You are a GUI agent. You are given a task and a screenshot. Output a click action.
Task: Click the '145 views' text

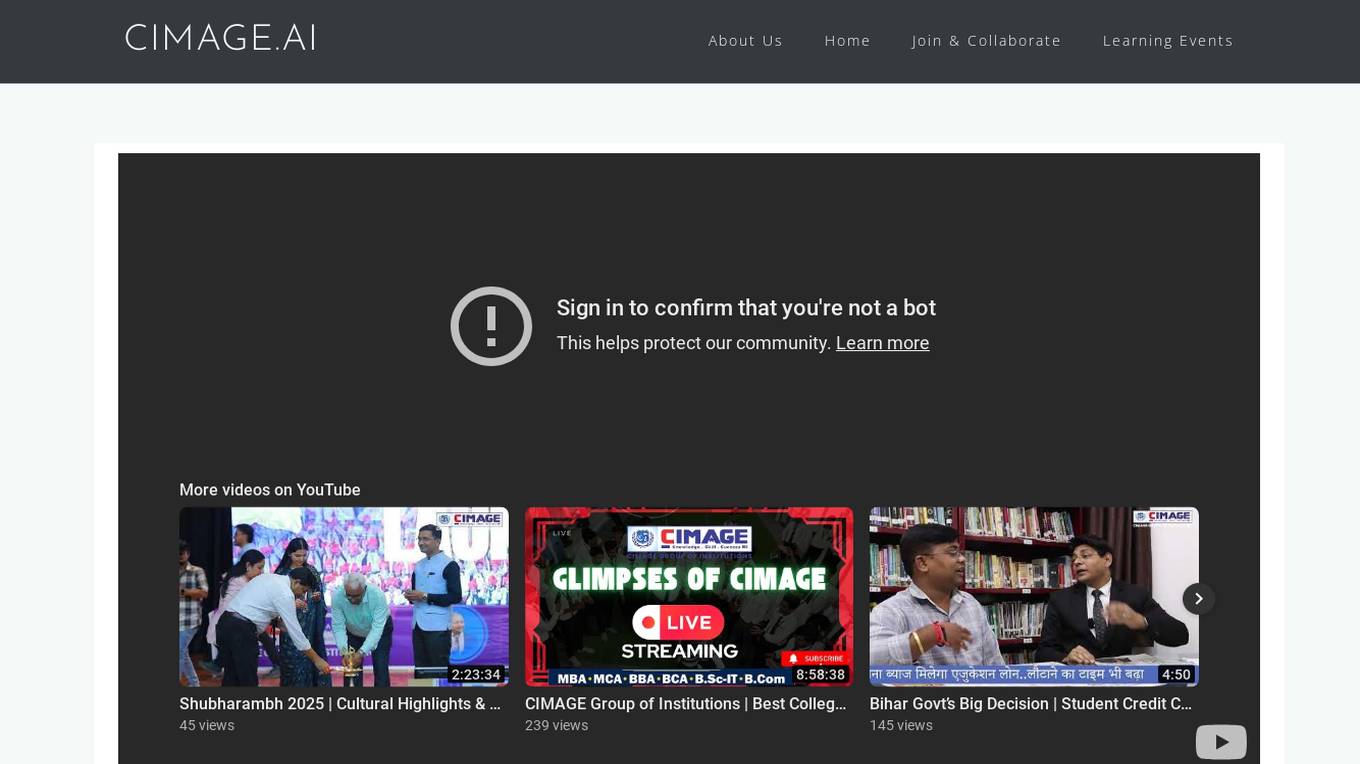point(901,726)
